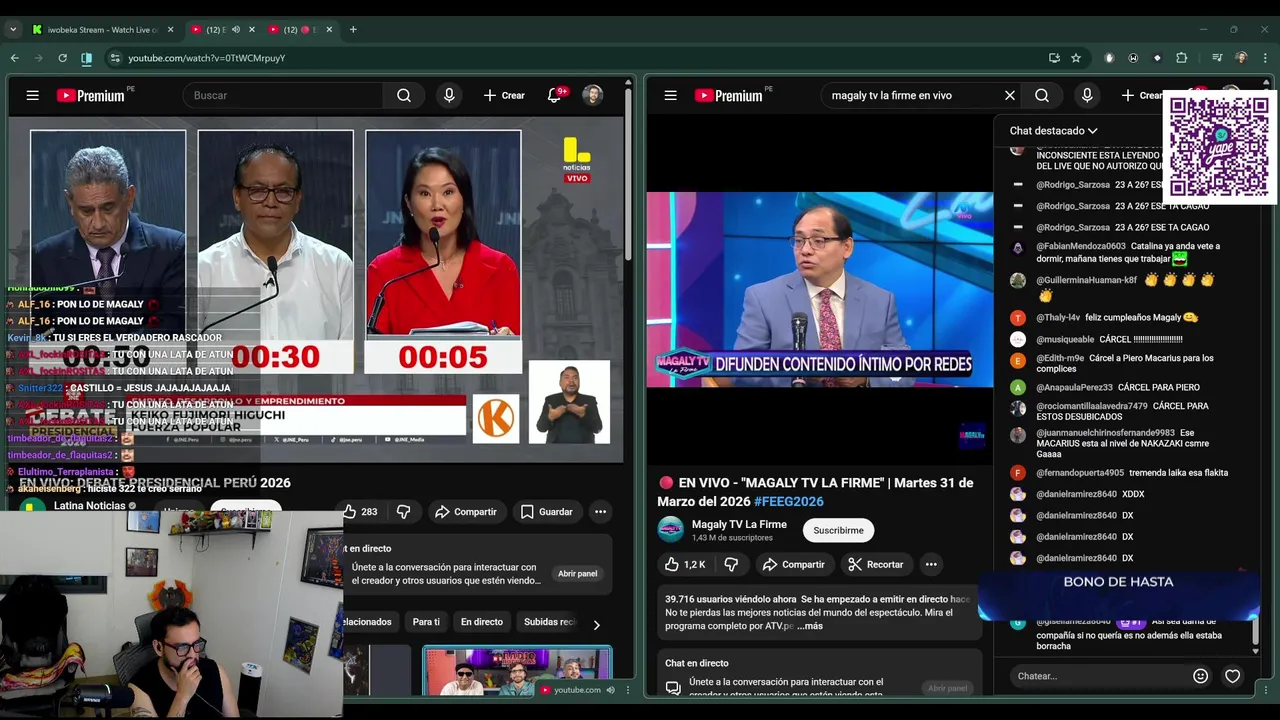Switch to the second YouTube tab playing audio
This screenshot has width=1280, height=720.
[222, 29]
